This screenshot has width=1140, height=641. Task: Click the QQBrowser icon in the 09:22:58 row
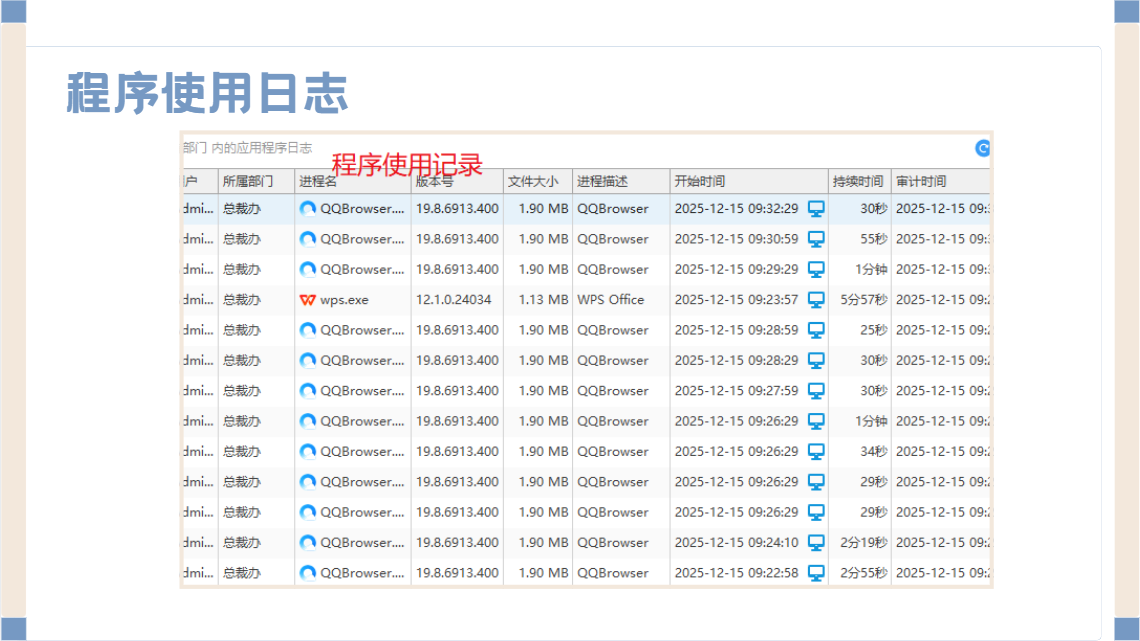click(308, 573)
